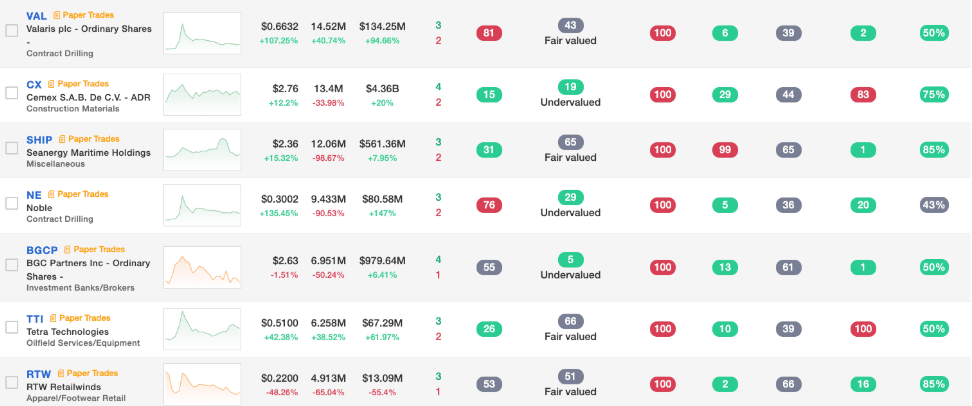972x406 pixels.
Task: Click the Paper Trades icon beside CX ticker
Action: click(51, 84)
